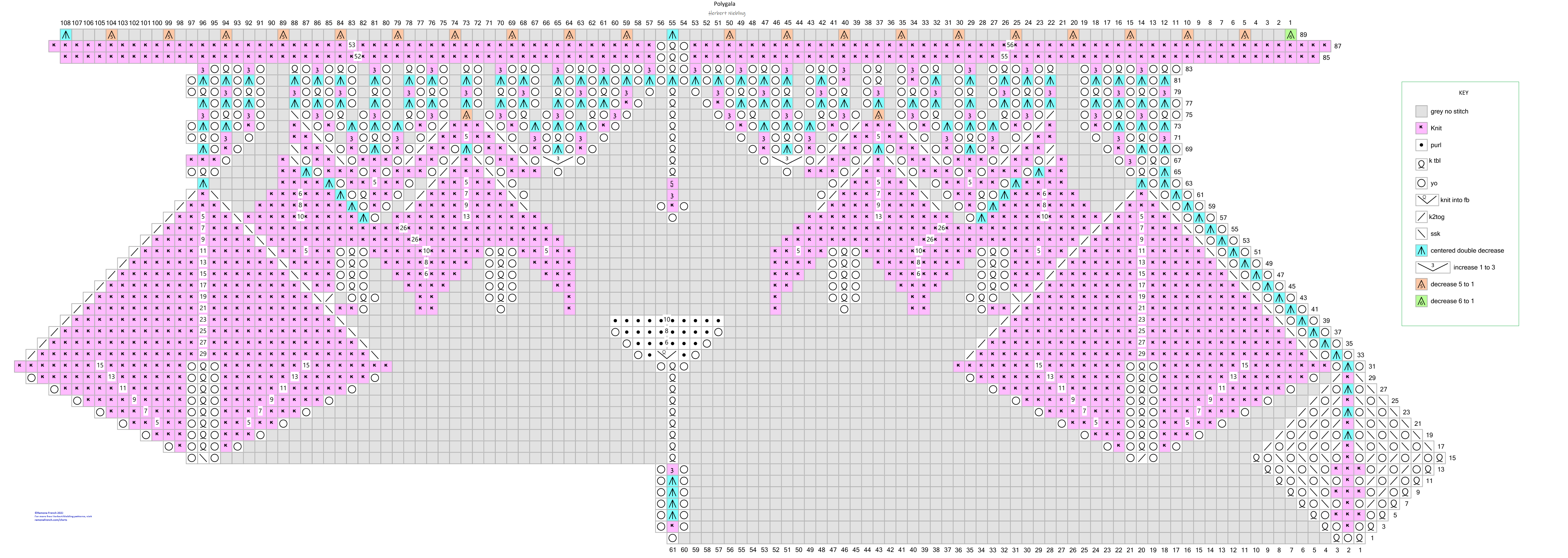The height and width of the screenshot is (558, 1568).
Task: Click the green decrease 6 to 1 key swatch
Action: tap(1421, 301)
